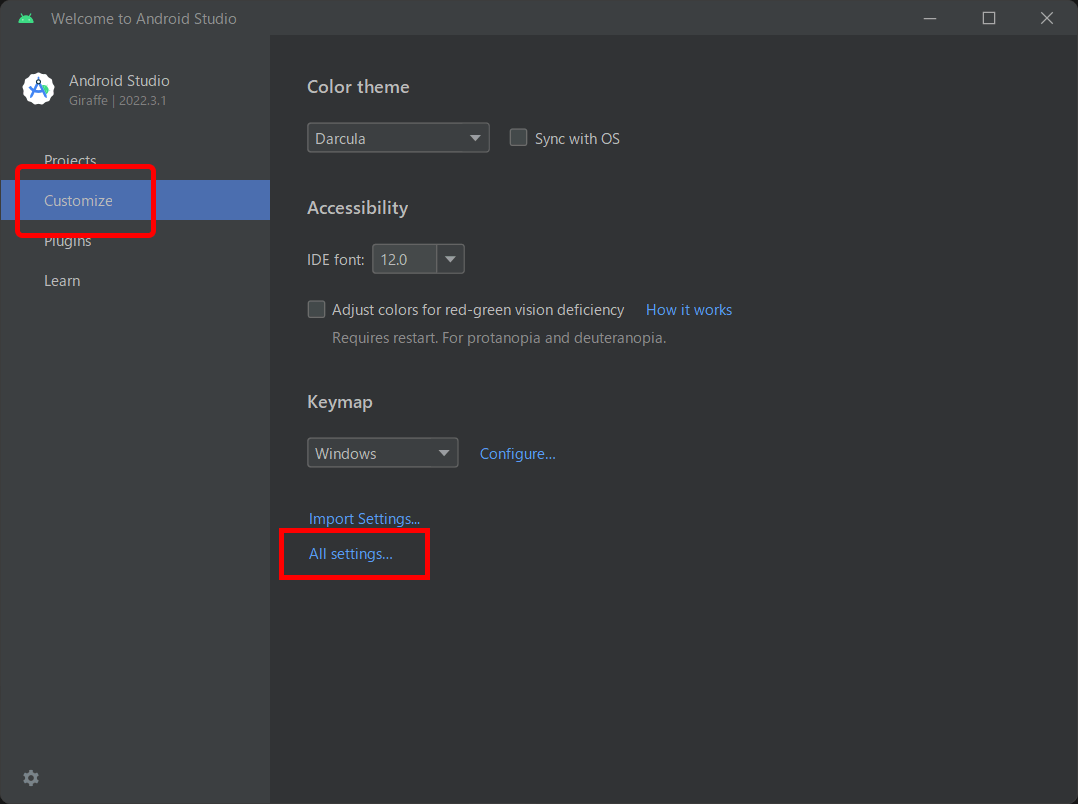Click the Android icon in the title bar
Viewport: 1078px width, 804px height.
coord(26,19)
